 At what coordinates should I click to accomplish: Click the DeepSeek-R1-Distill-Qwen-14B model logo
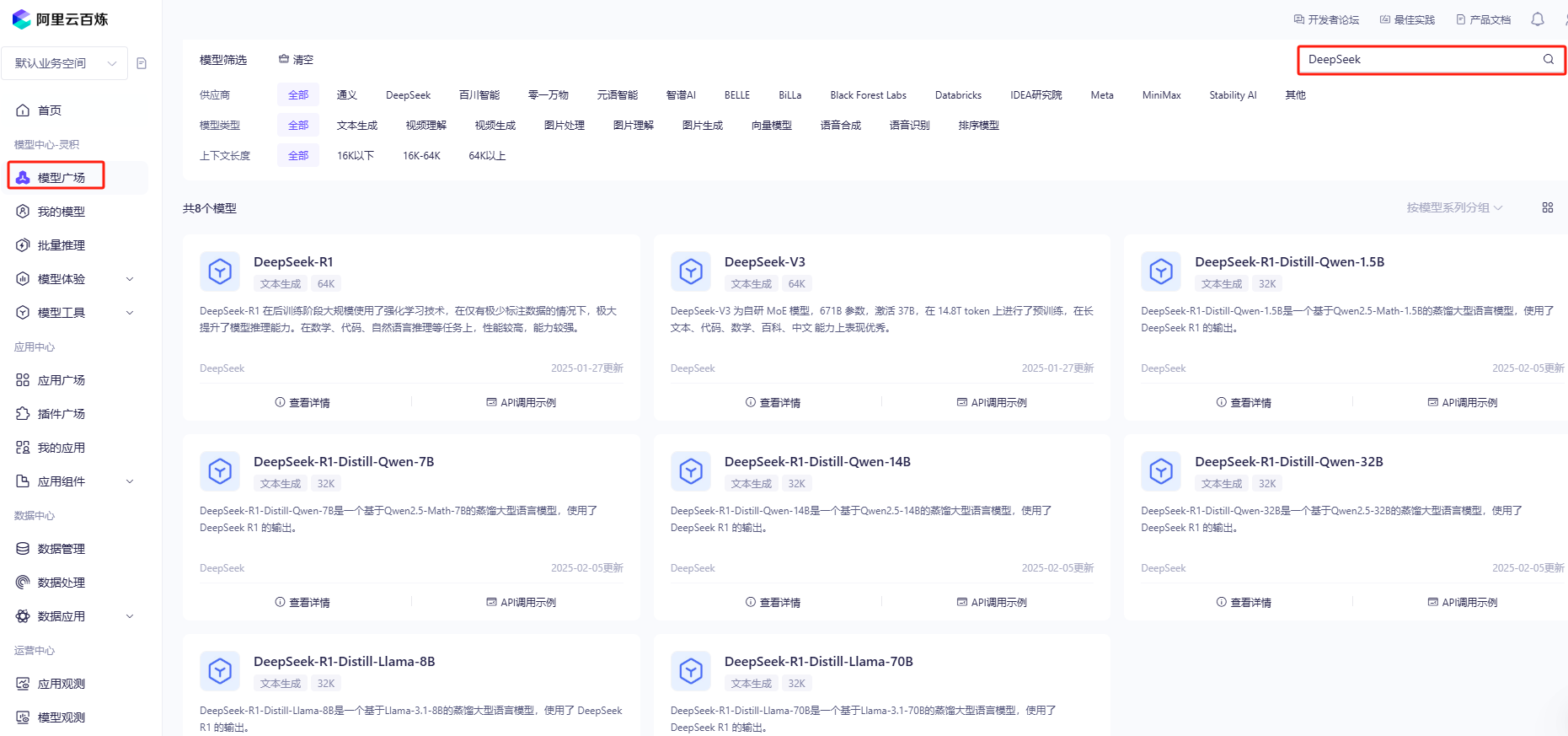tap(691, 471)
